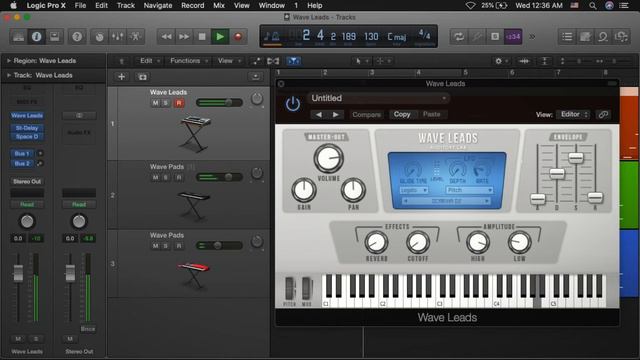Open the Loop Browser icon

pyautogui.click(x=603, y=37)
